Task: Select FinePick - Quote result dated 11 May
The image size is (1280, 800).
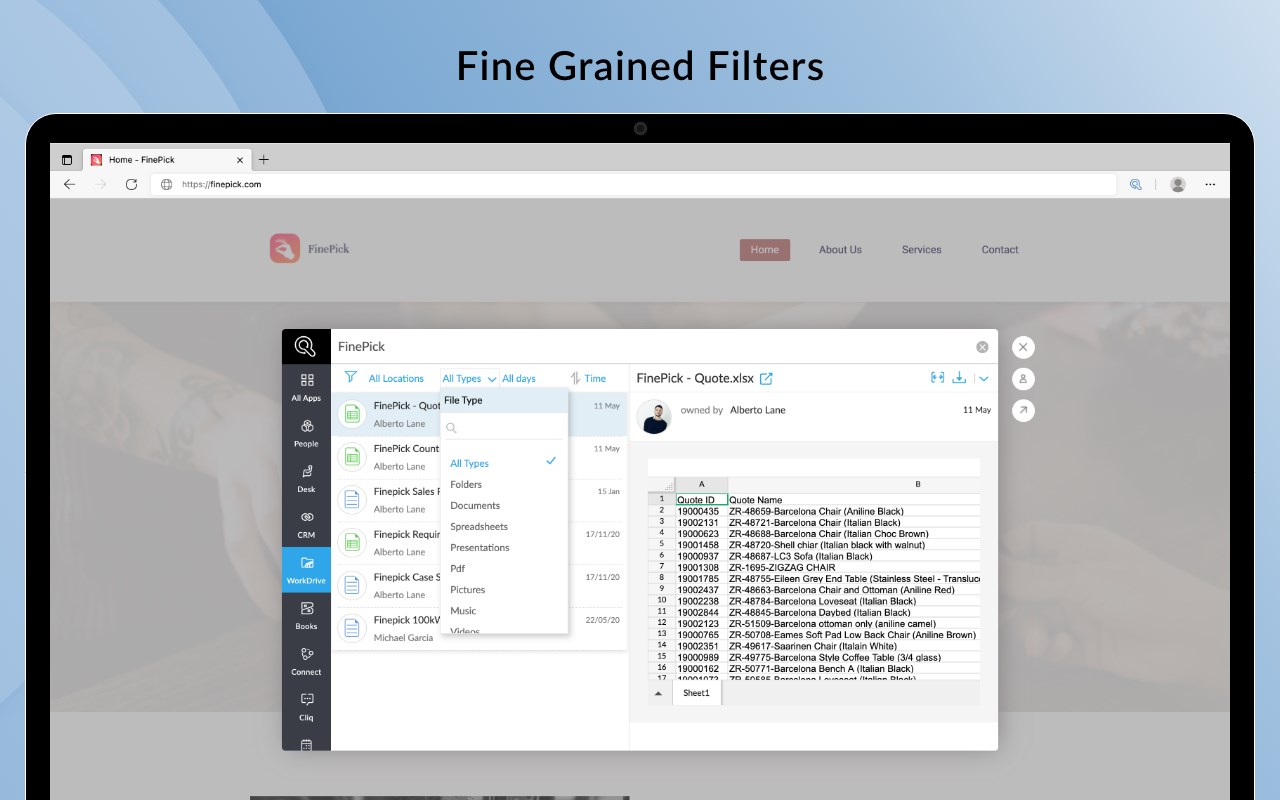Action: [x=480, y=415]
